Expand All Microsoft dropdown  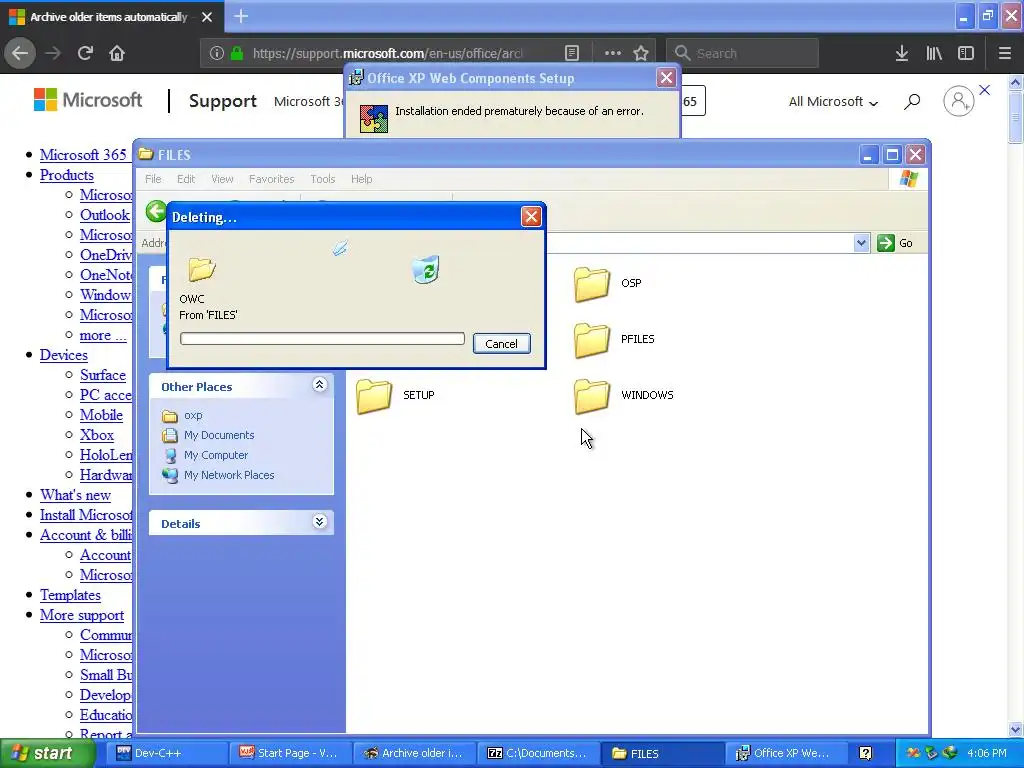[x=833, y=102]
